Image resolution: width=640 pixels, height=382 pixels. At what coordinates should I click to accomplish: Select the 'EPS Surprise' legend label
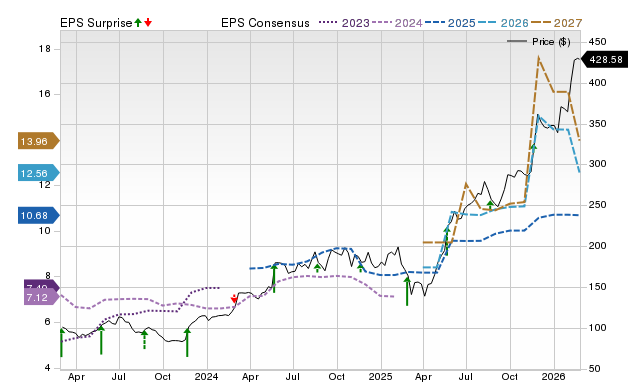click(96, 23)
